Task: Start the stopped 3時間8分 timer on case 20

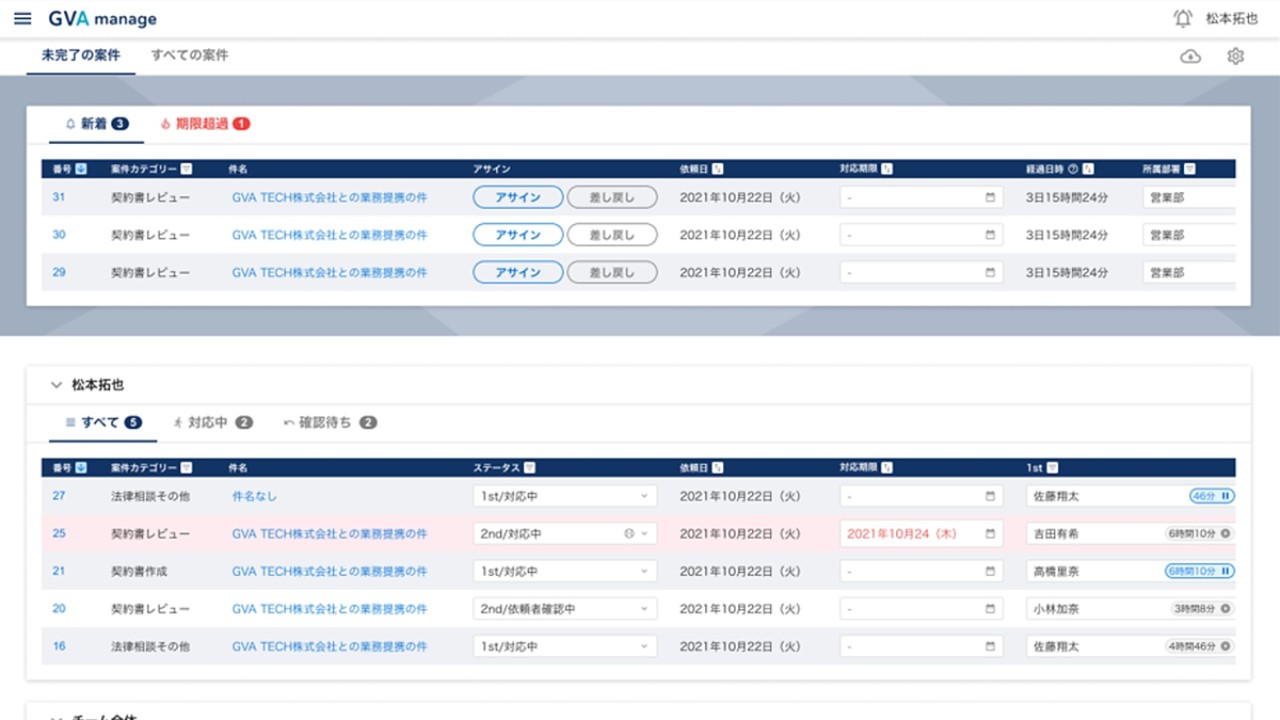Action: click(x=1225, y=609)
